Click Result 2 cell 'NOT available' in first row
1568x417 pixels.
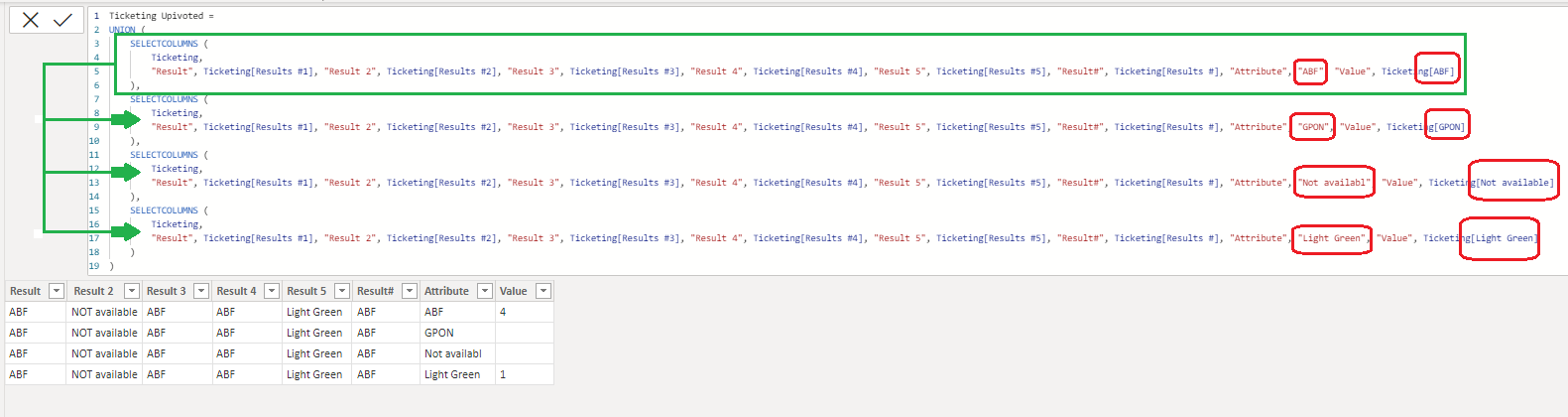pyautogui.click(x=104, y=312)
